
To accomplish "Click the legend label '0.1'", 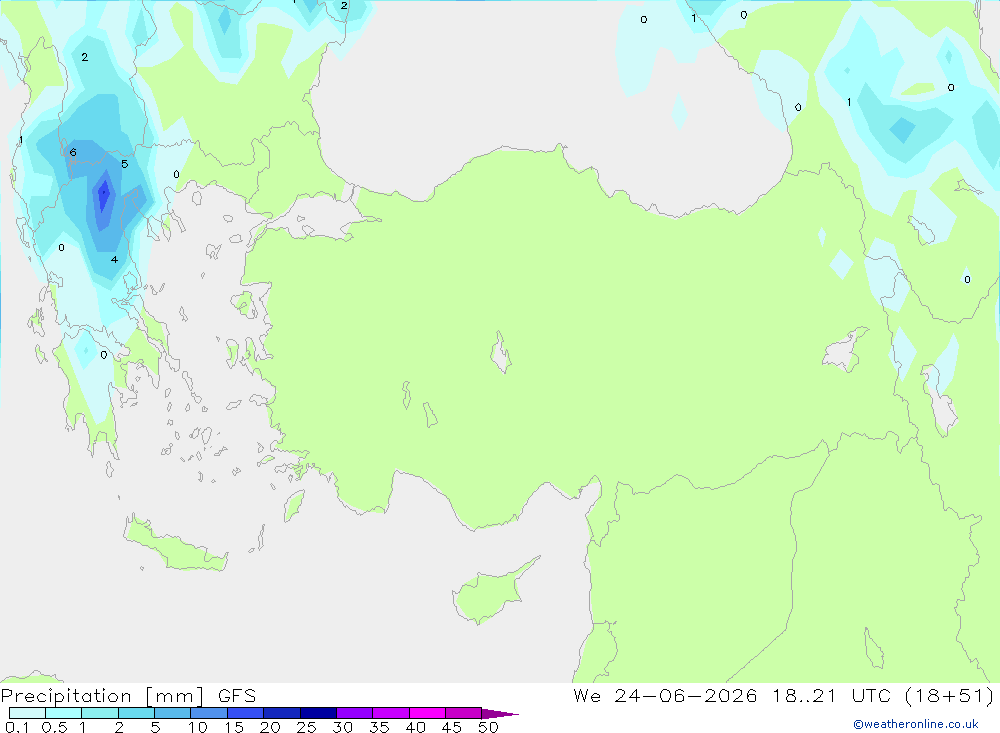I will (17, 727).
